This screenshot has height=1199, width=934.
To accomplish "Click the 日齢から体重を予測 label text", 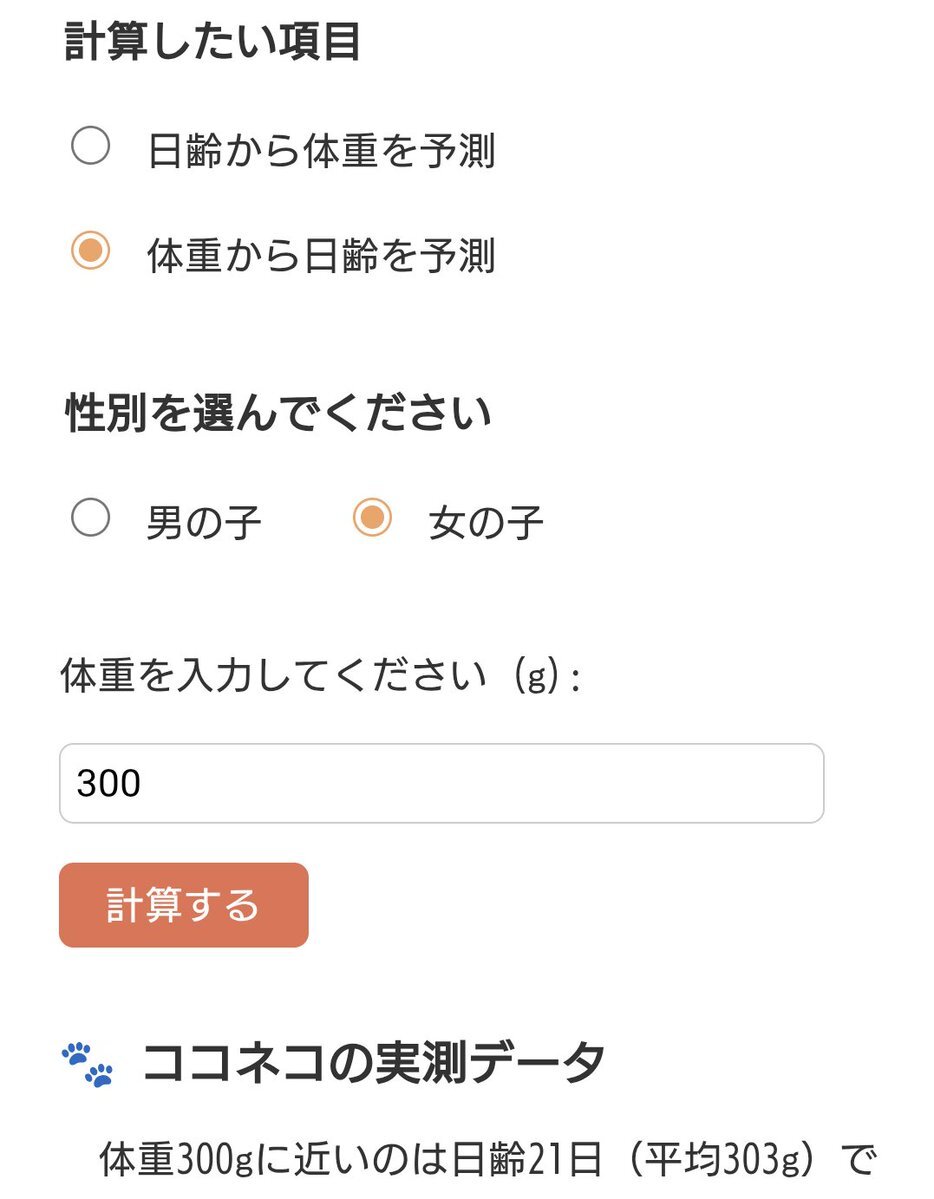I will click(321, 150).
